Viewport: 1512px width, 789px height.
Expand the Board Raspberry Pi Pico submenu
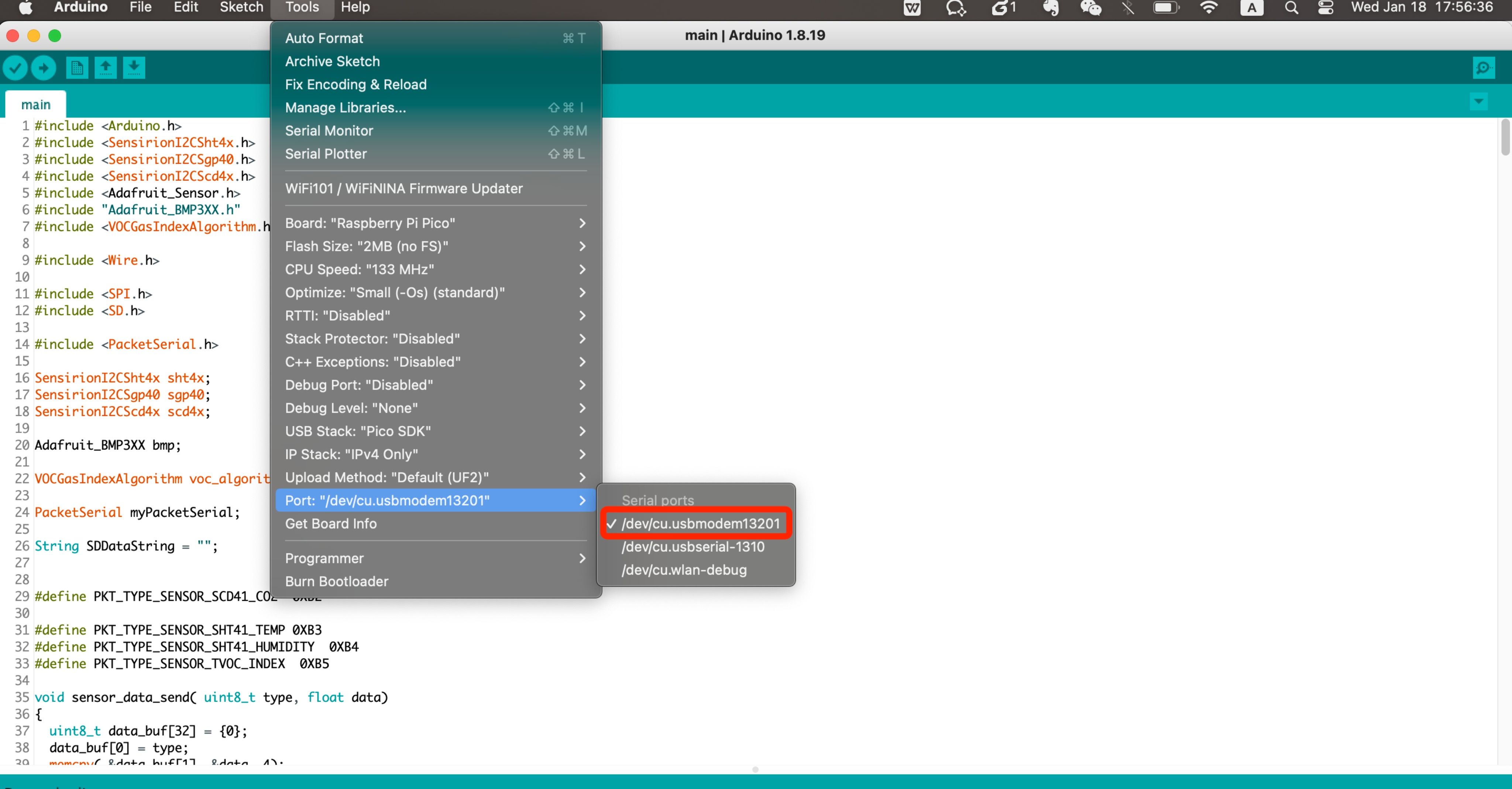(x=436, y=223)
